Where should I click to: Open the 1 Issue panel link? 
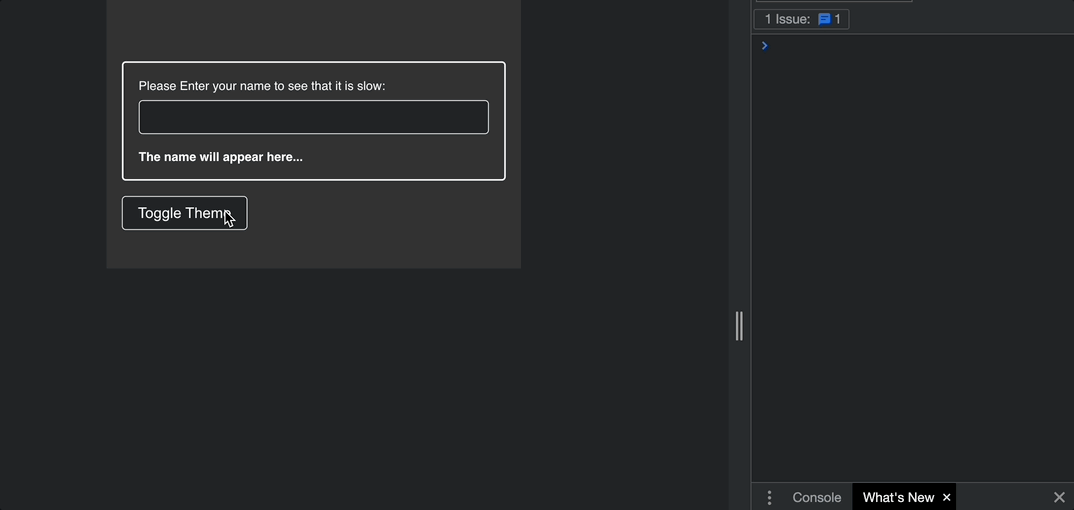coord(787,19)
